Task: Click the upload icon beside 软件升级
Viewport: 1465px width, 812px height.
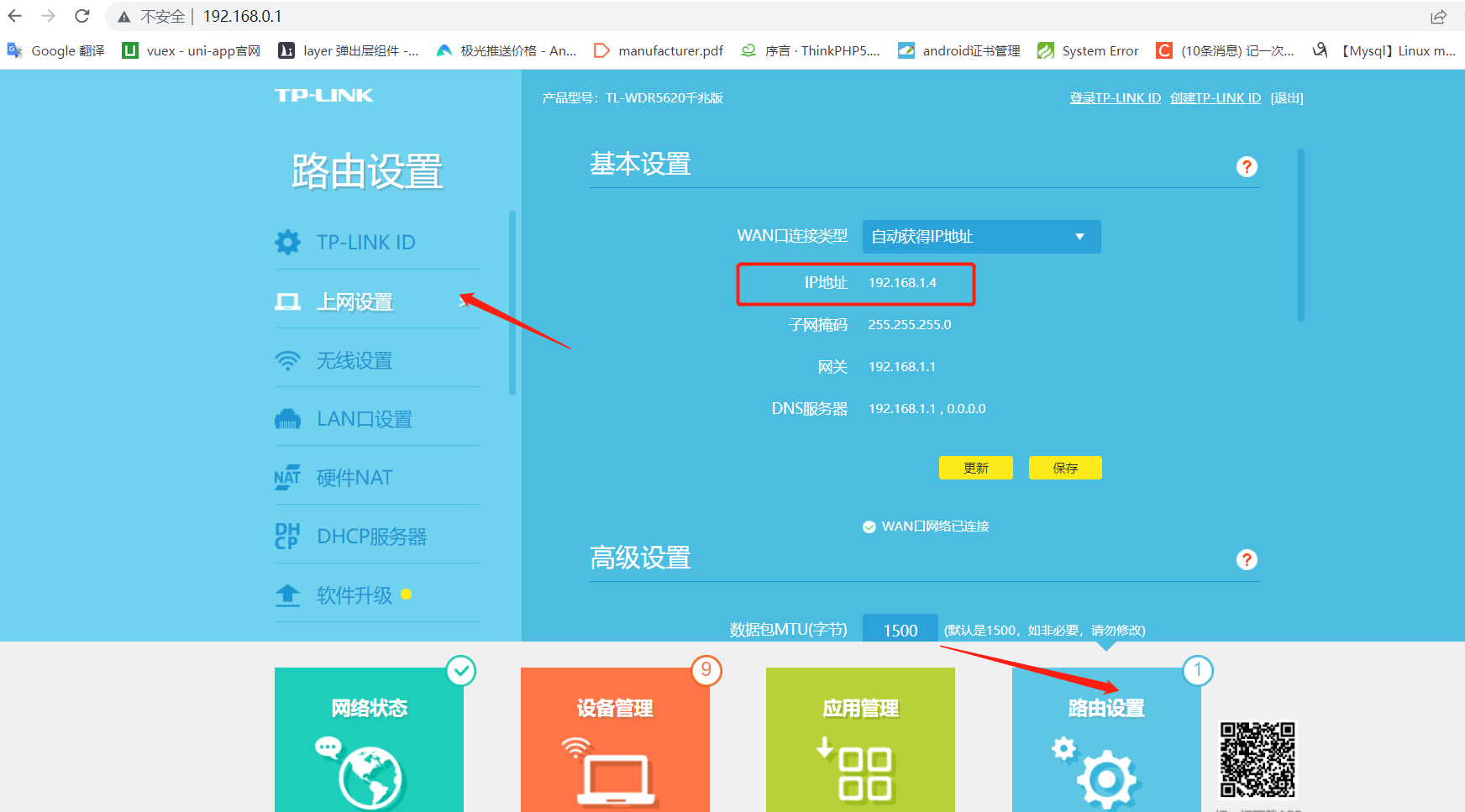Action: (287, 595)
